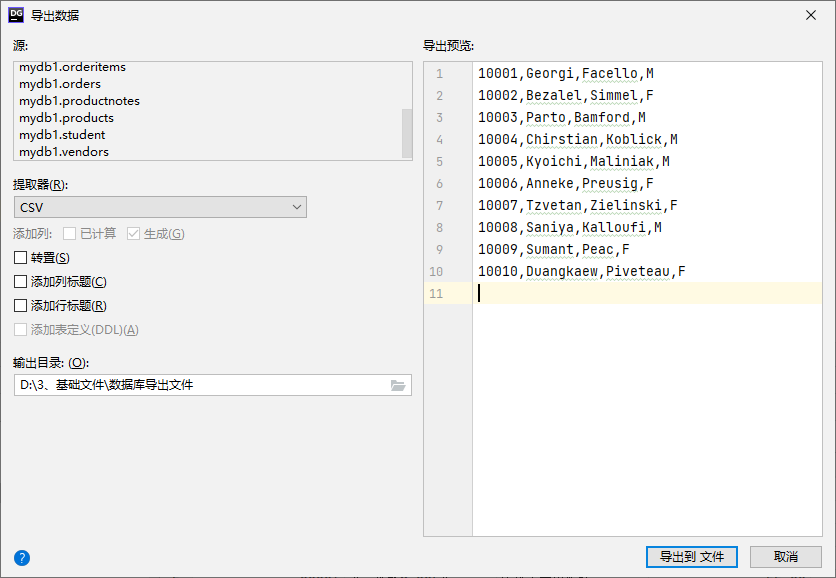
Task: Select mydb1.vendors in source list
Action: [64, 152]
